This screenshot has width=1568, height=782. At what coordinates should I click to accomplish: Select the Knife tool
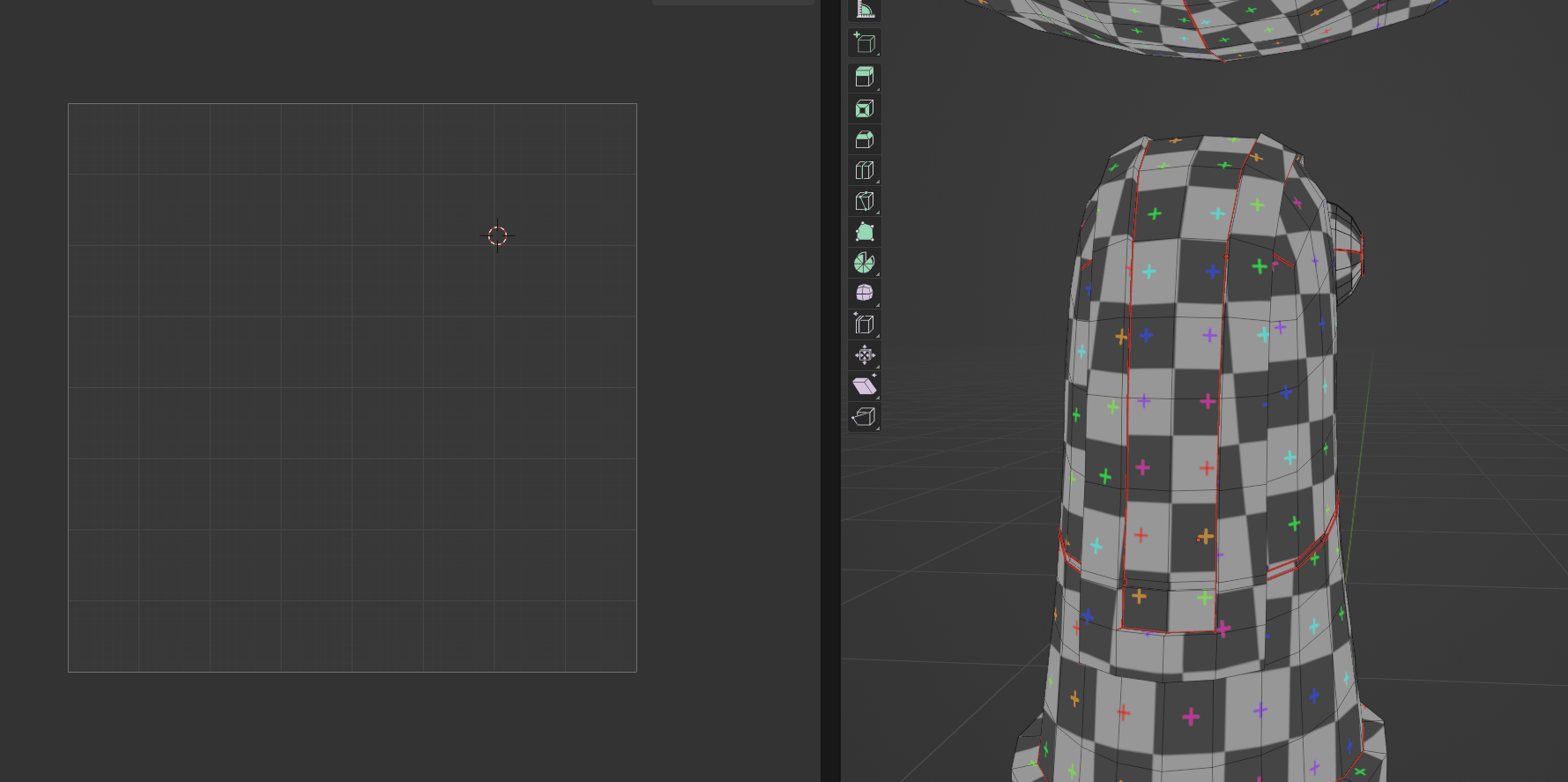click(865, 201)
